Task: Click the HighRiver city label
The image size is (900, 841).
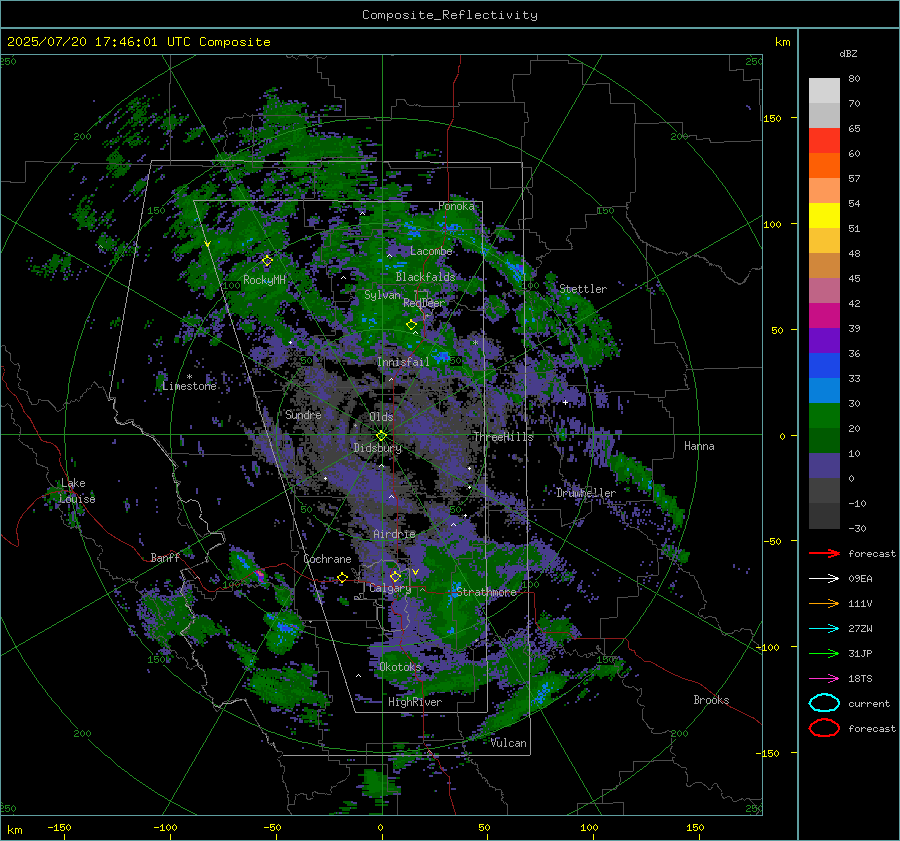Action: 415,702
